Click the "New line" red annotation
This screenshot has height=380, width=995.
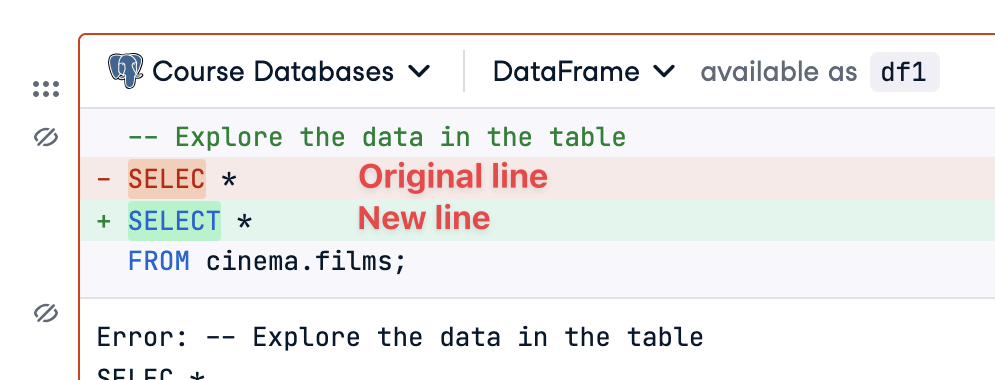click(x=425, y=219)
